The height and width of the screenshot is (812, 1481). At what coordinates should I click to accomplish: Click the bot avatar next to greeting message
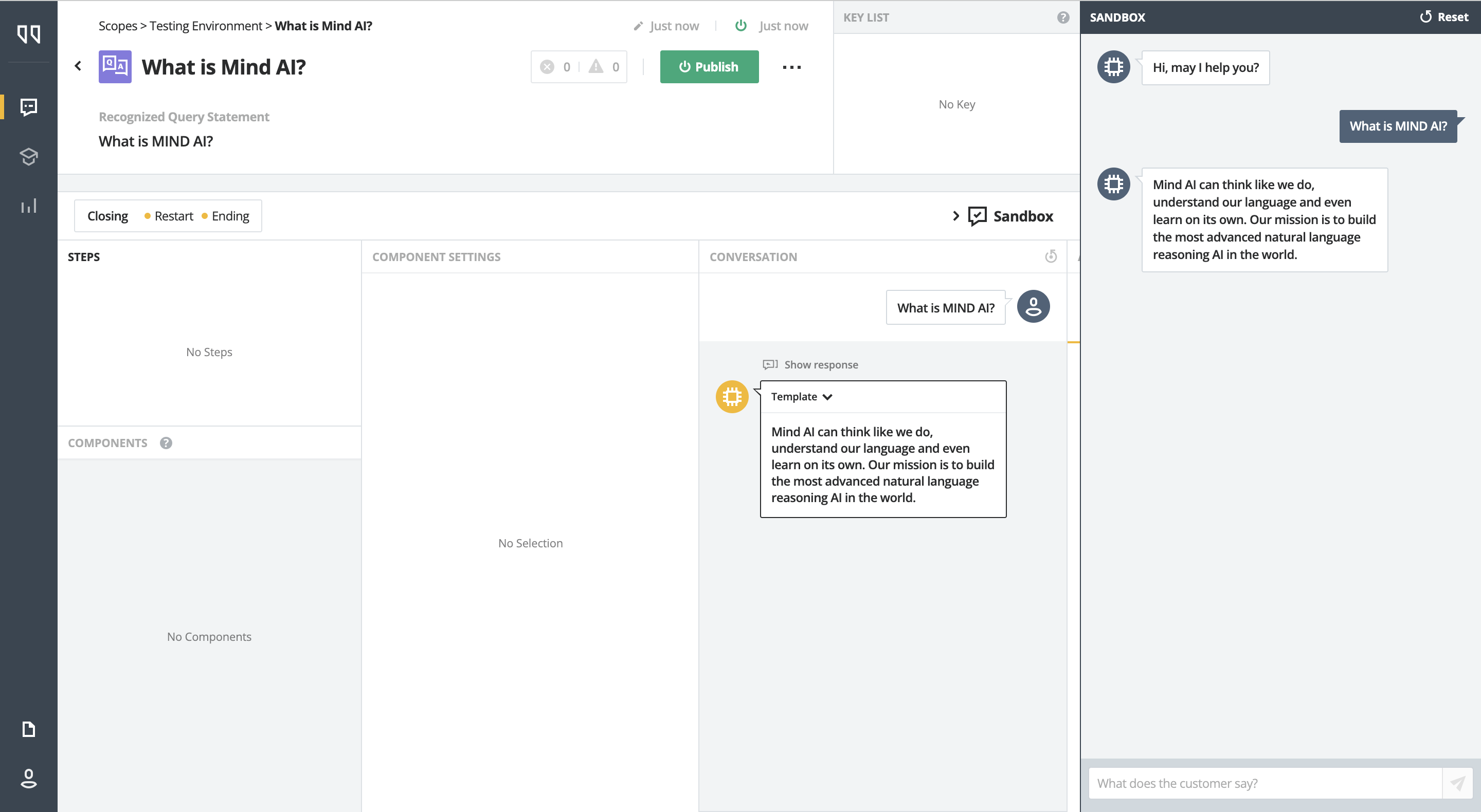point(1114,67)
